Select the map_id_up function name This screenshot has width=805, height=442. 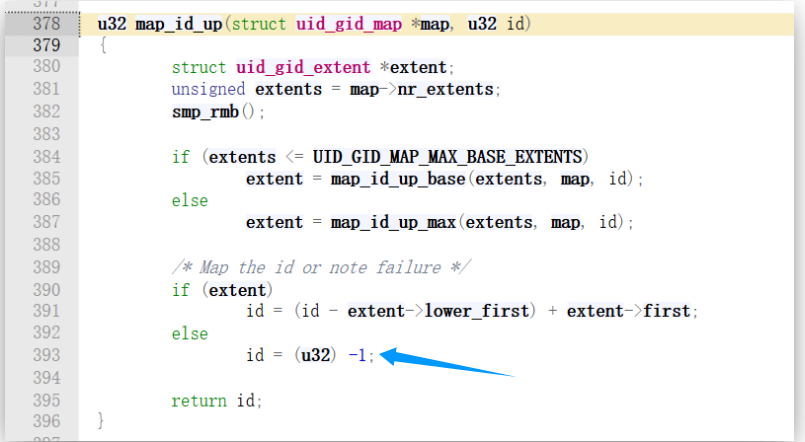point(178,24)
